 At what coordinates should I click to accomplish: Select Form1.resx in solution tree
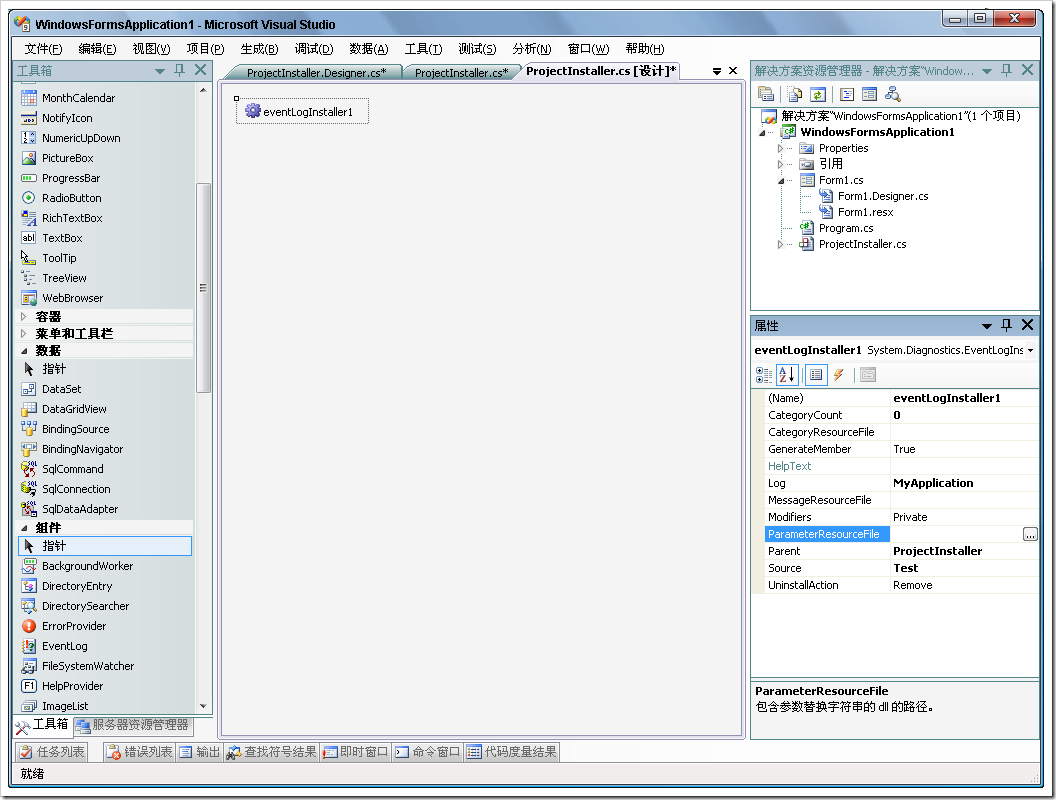point(865,212)
